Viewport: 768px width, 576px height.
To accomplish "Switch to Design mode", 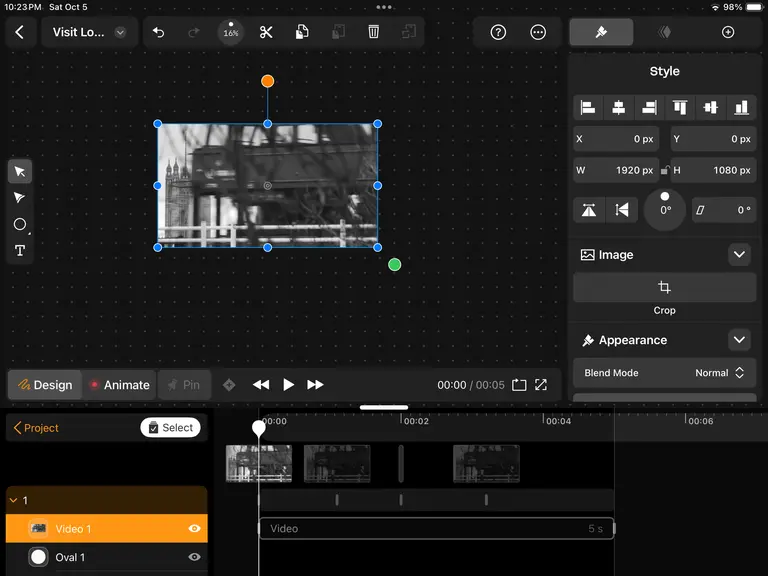I will [x=45, y=385].
